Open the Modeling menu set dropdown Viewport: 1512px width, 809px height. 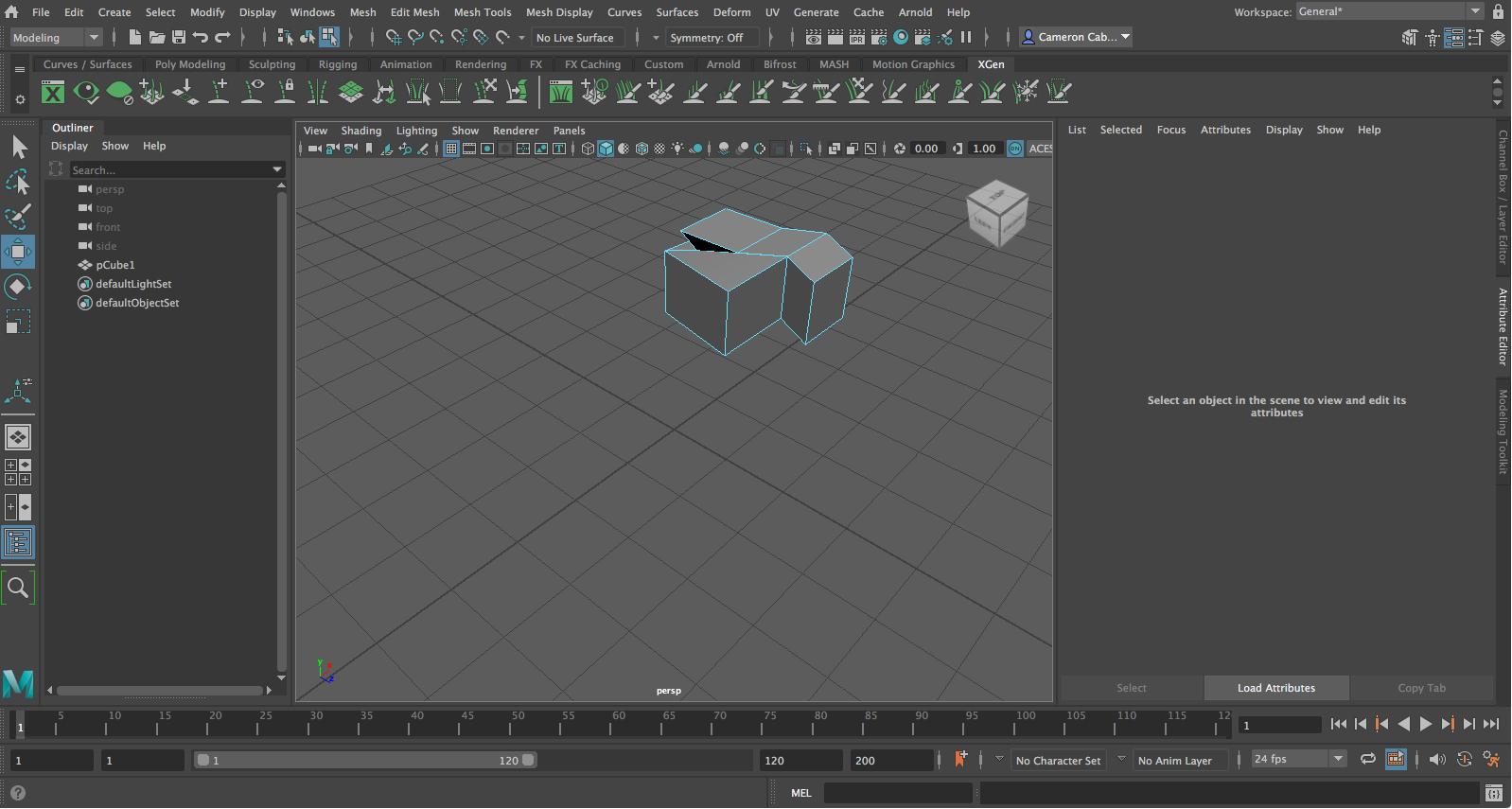pos(56,37)
